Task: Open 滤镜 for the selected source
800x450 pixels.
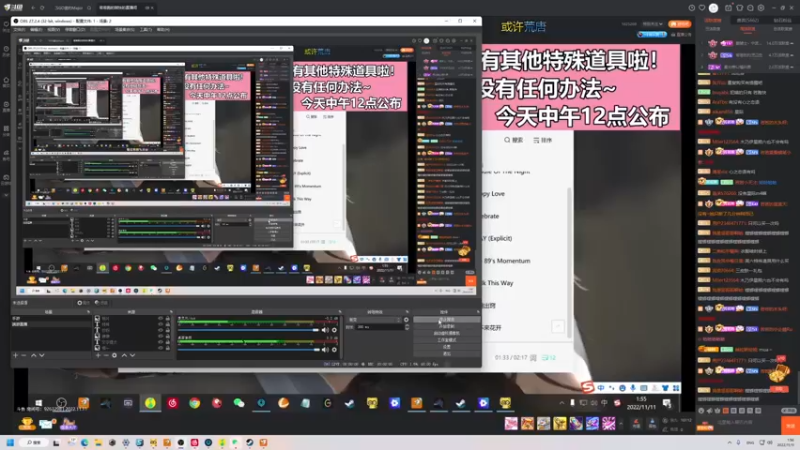Action: click(x=101, y=303)
